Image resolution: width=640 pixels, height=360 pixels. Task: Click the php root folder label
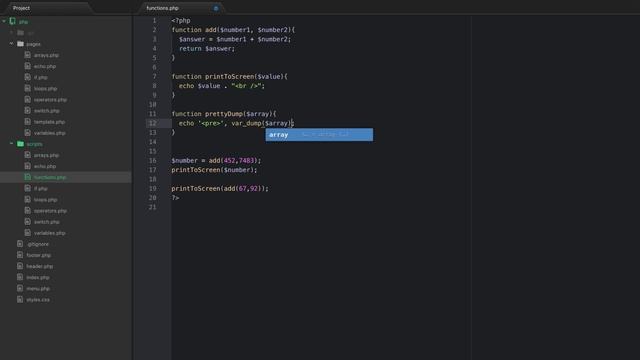click(23, 22)
